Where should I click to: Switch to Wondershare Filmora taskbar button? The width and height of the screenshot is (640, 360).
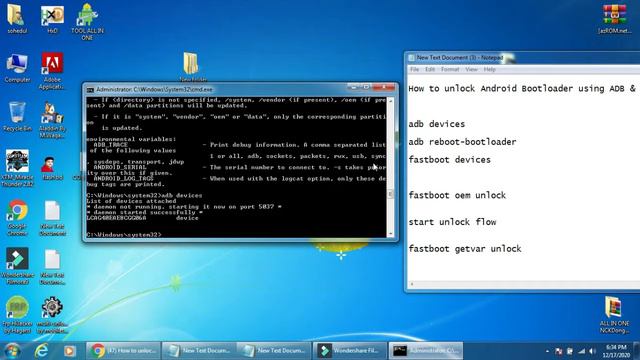pyautogui.click(x=349, y=351)
